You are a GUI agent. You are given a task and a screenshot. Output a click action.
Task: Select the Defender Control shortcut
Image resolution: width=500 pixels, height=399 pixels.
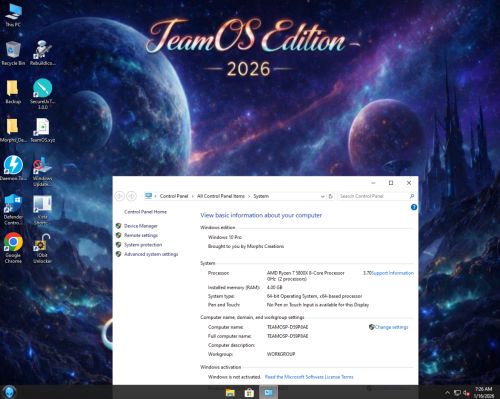click(13, 210)
